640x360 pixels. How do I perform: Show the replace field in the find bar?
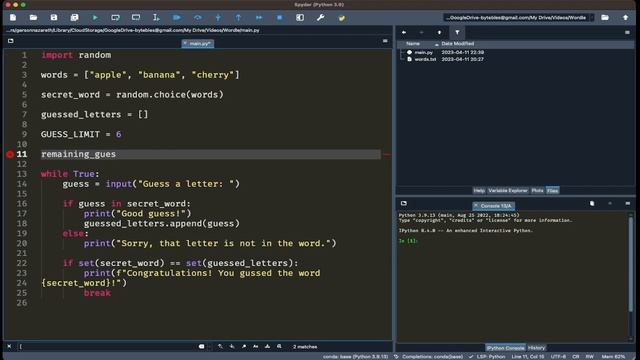(279, 347)
